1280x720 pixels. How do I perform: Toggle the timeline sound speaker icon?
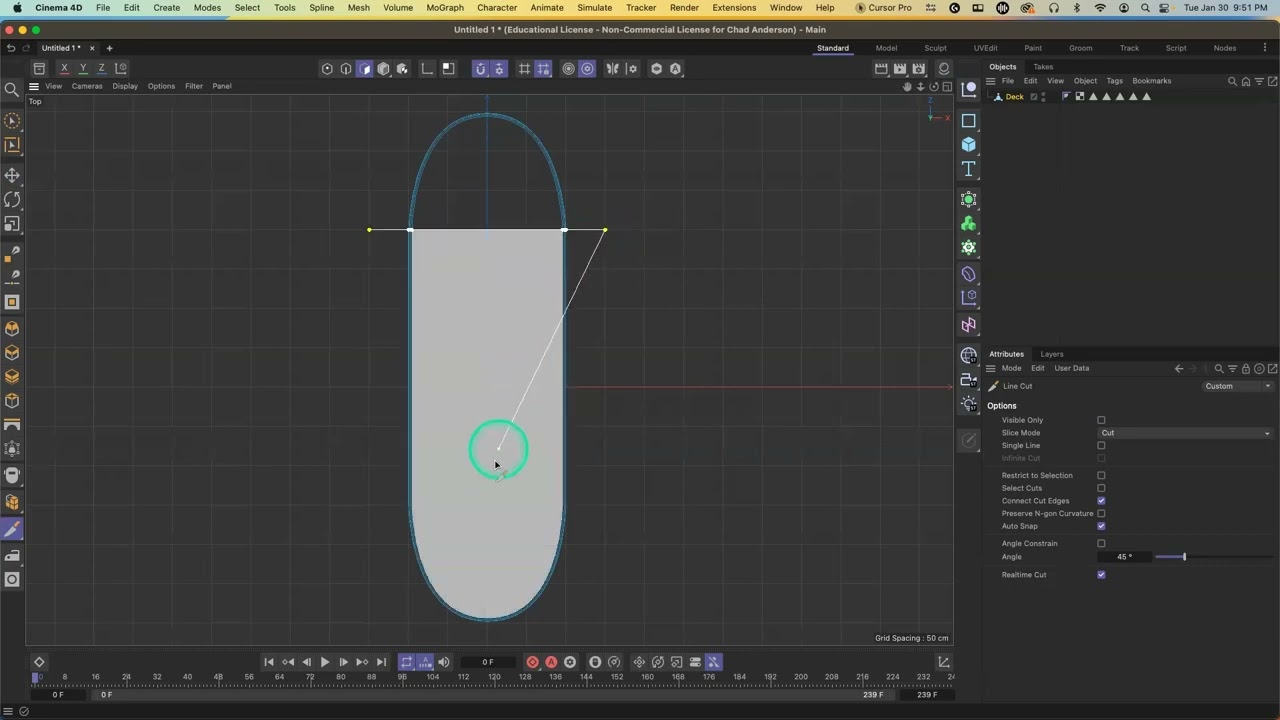click(444, 662)
